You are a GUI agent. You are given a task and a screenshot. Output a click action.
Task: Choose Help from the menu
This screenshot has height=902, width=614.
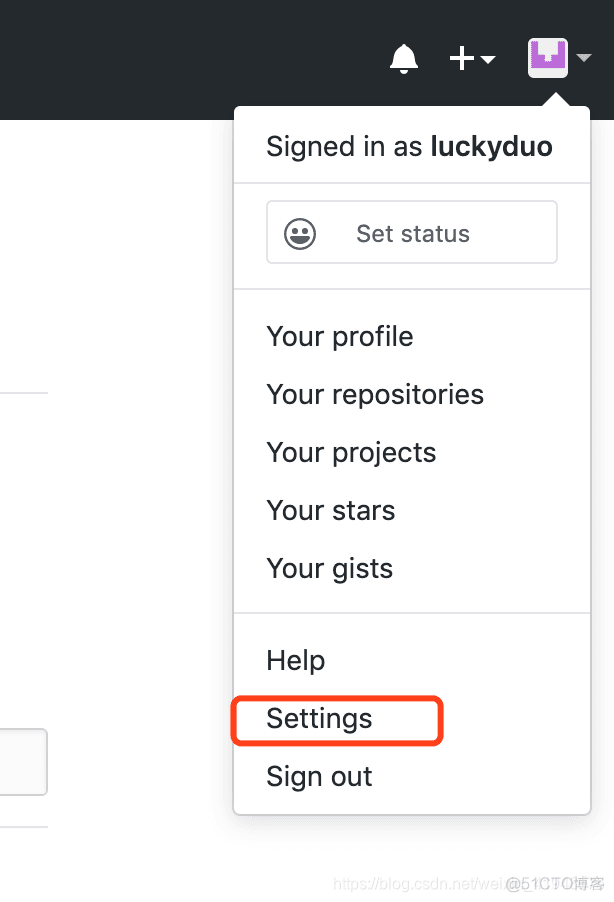point(295,660)
